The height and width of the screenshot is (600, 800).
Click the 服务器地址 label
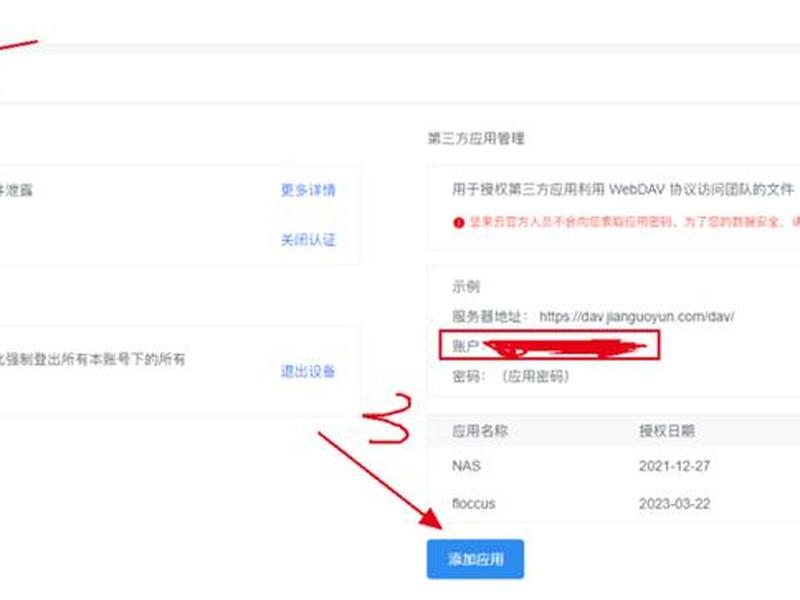click(489, 317)
